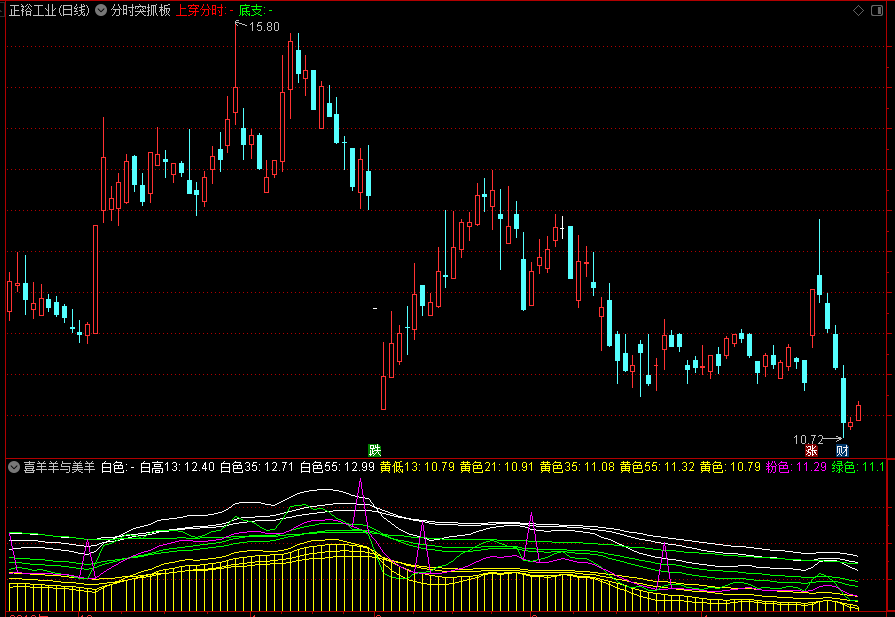Click the 上穿分时 indicator value label
The width and height of the screenshot is (895, 617).
pyautogui.click(x=205, y=10)
